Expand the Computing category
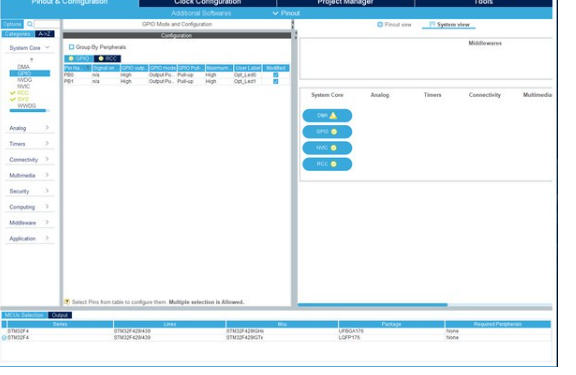576x375 pixels. (x=29, y=207)
